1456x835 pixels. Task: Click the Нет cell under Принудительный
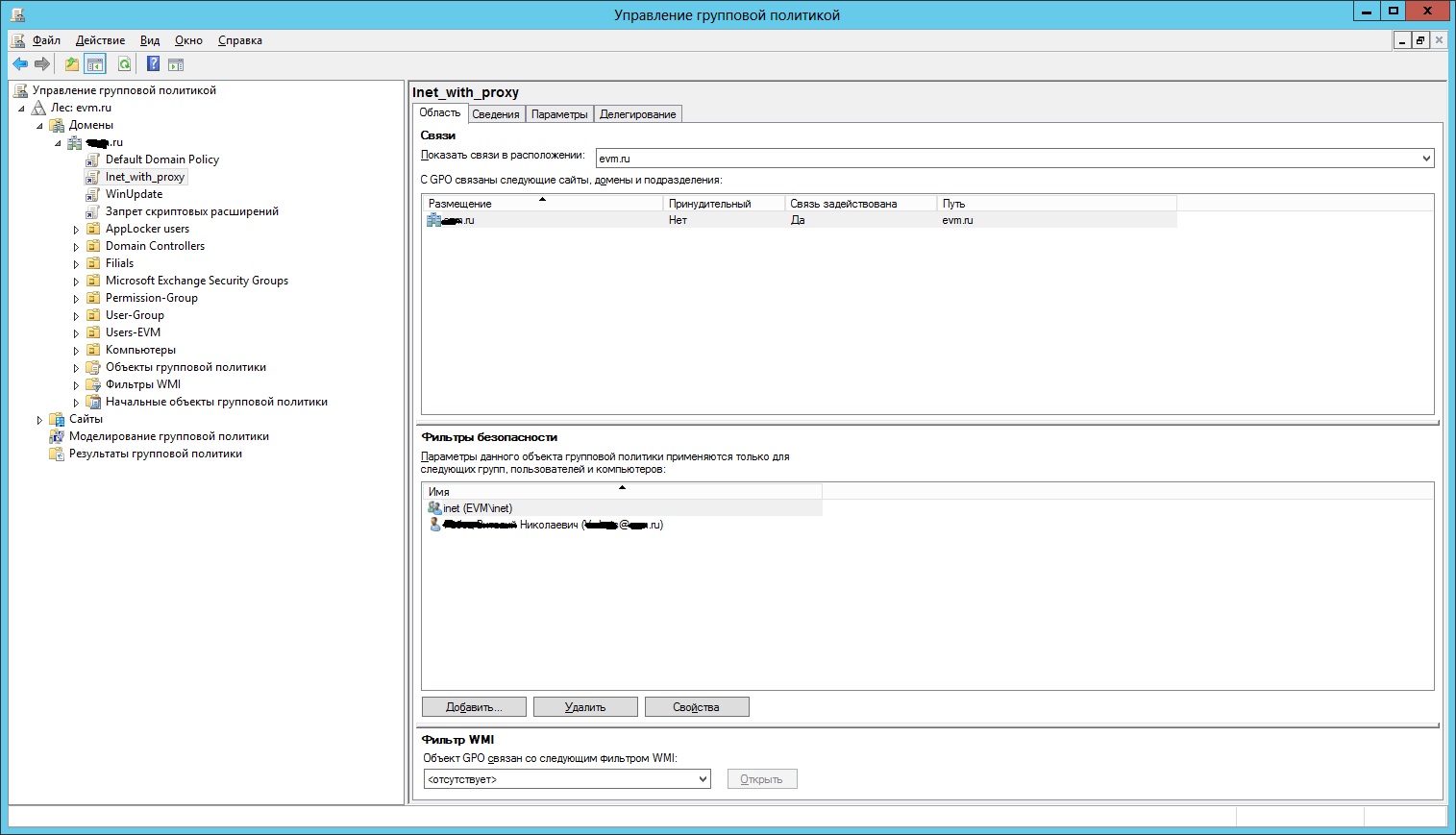(678, 220)
